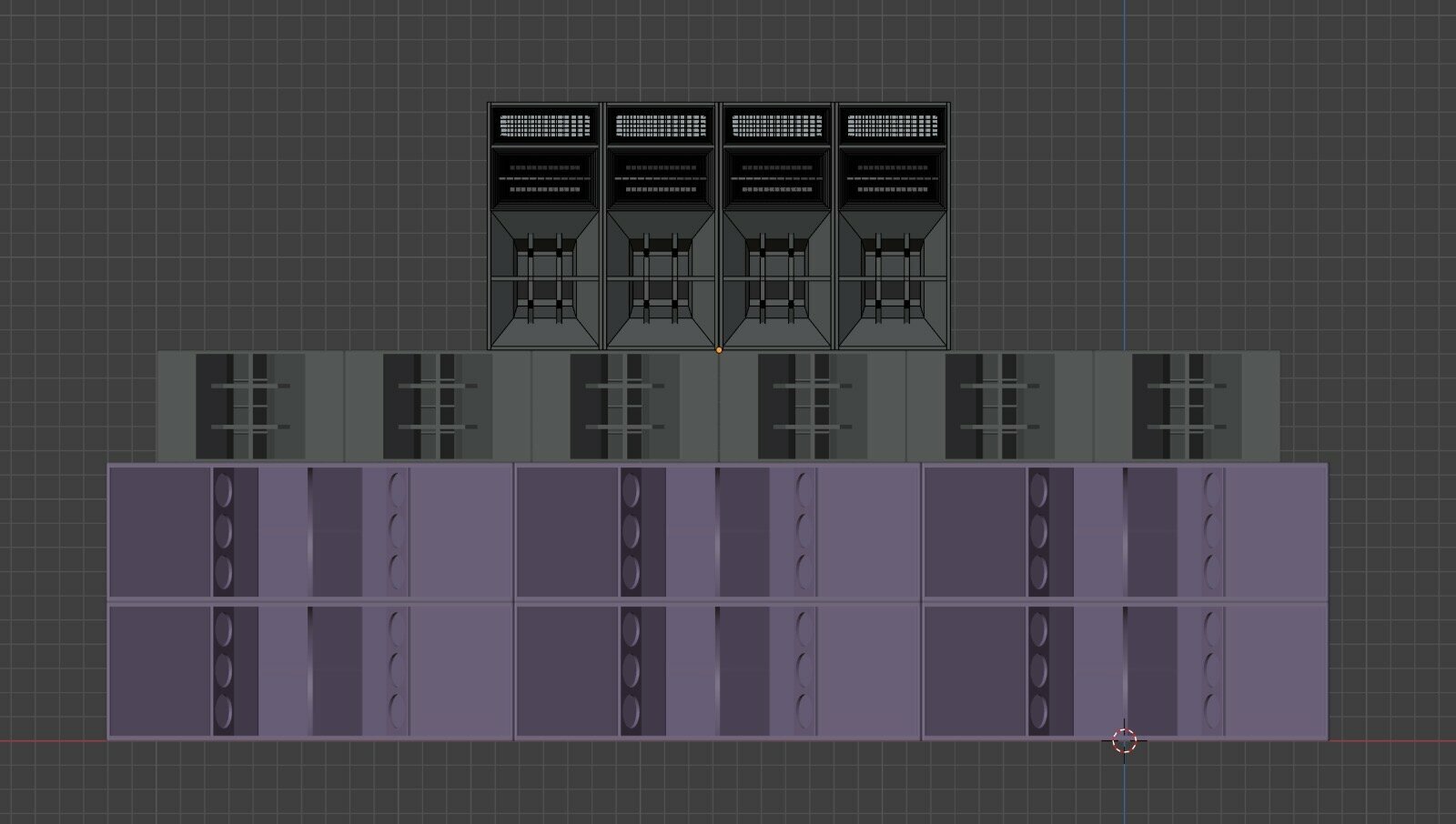Select the upper-left purple subwoofer cabinet
The height and width of the screenshot is (824, 1456).
click(310, 532)
